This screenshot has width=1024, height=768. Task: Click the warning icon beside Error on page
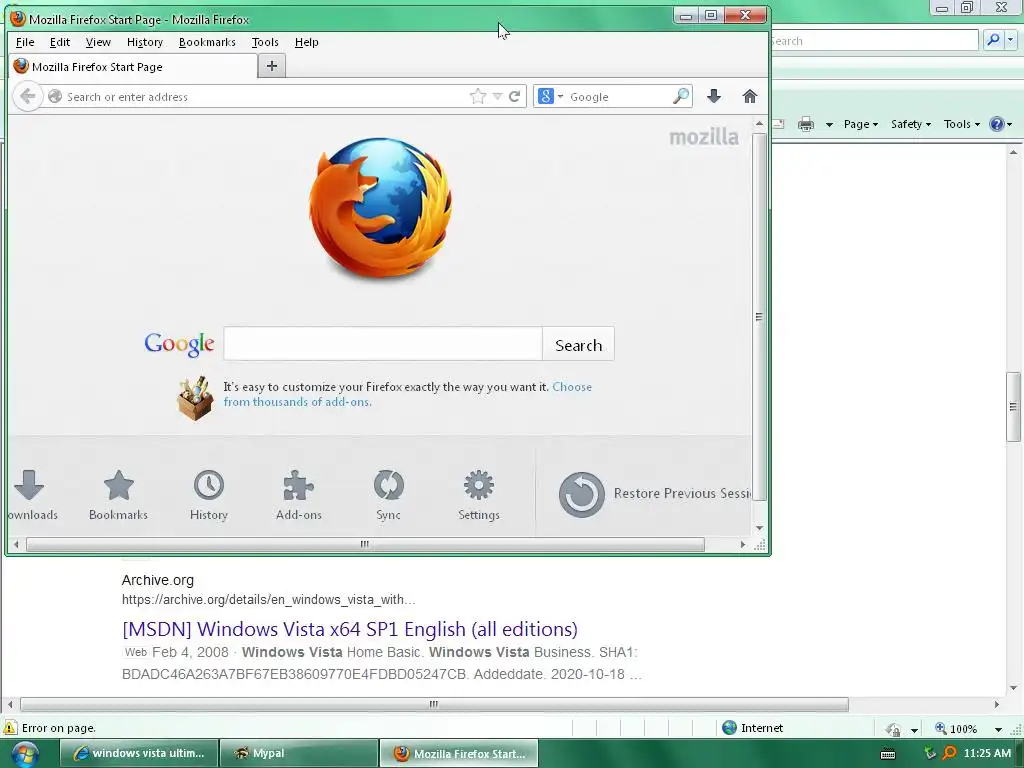[x=10, y=728]
